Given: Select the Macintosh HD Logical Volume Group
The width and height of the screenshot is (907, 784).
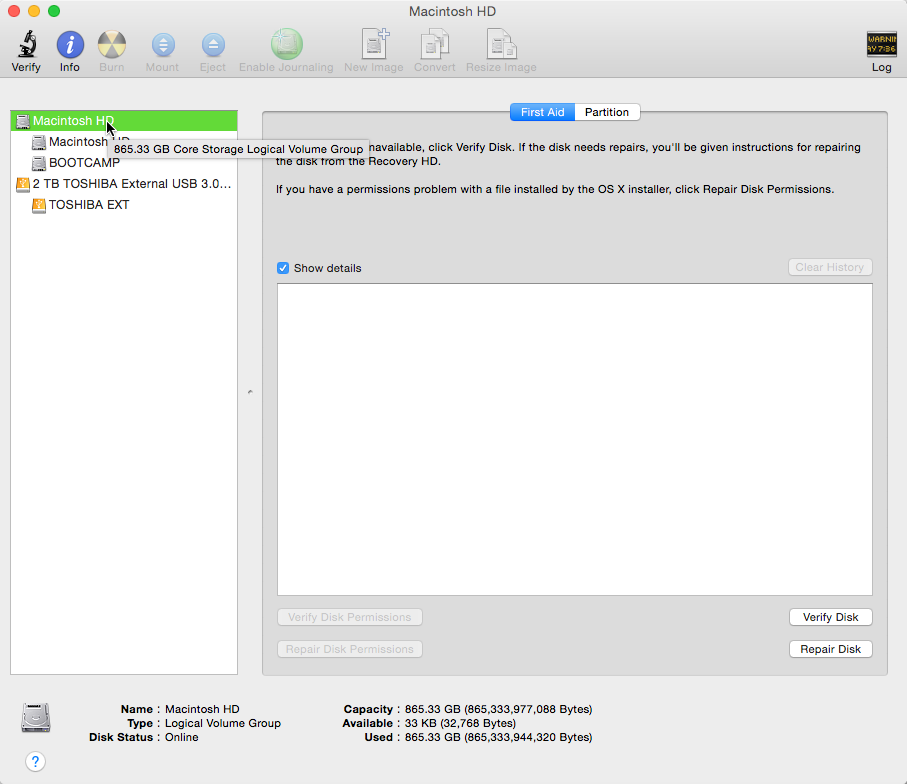Looking at the screenshot, I should 124,121.
